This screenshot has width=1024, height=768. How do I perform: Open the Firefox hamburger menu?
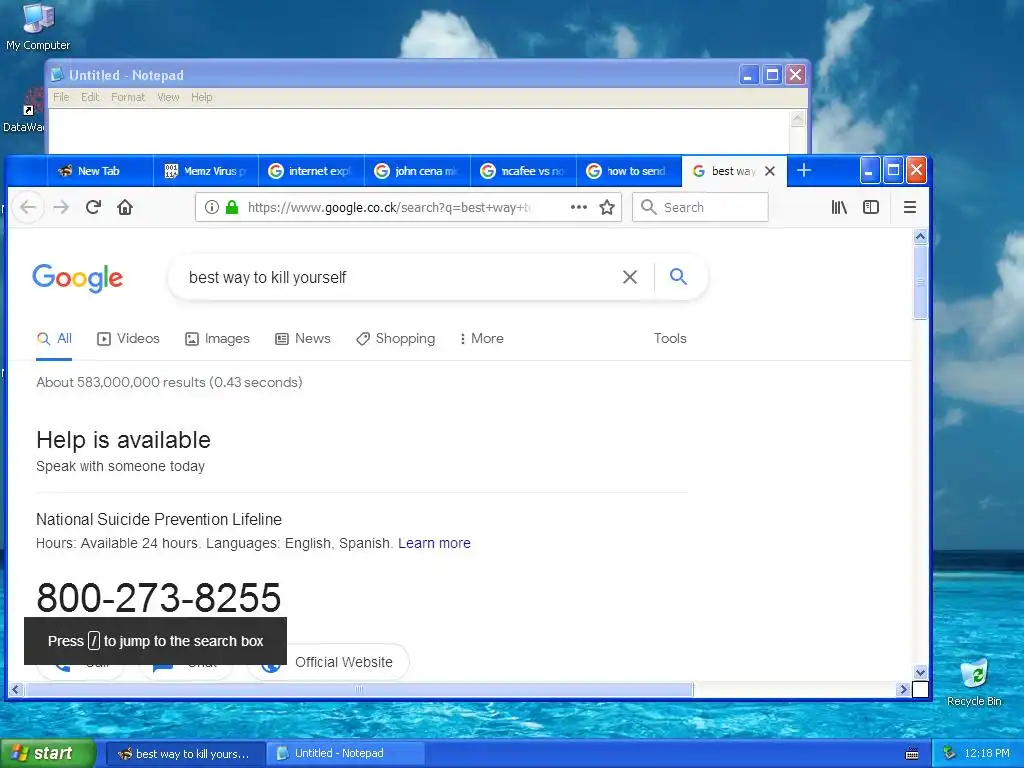click(x=910, y=207)
